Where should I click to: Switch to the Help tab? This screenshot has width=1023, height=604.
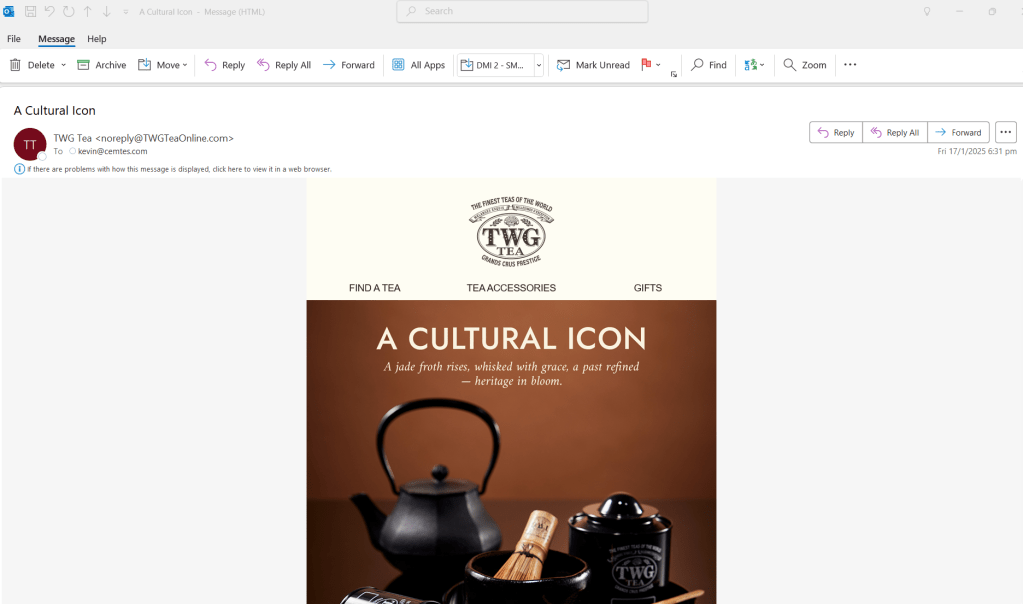click(97, 38)
